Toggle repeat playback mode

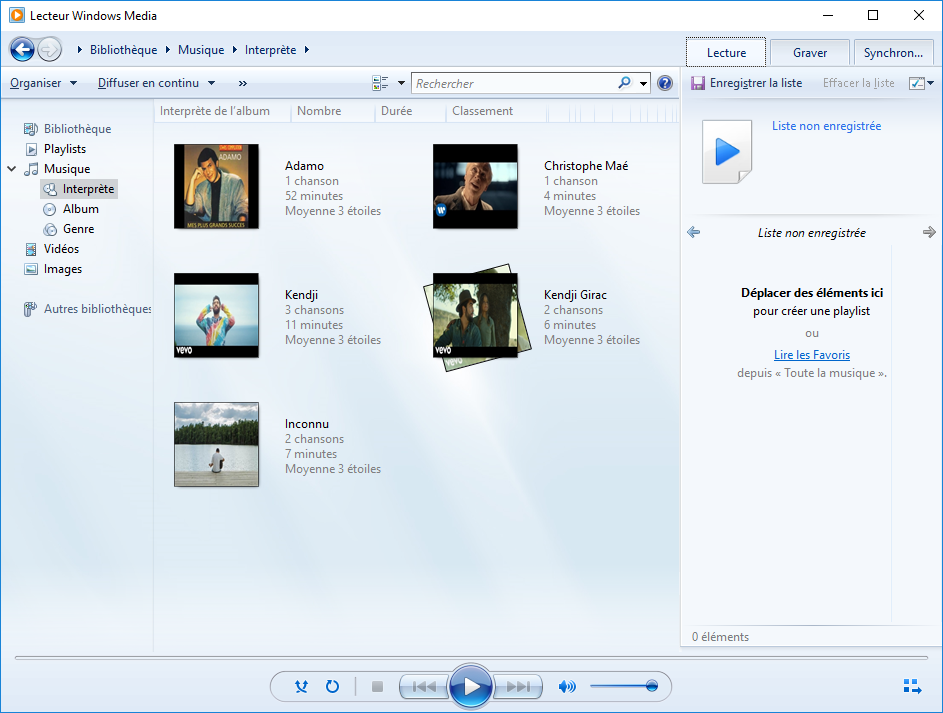(332, 686)
